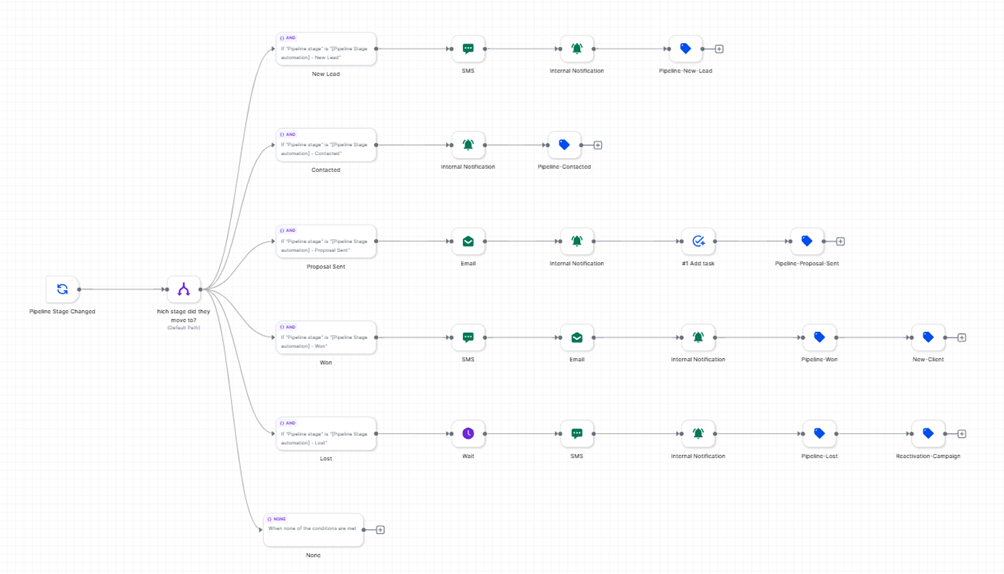This screenshot has height=574, width=1004.
Task: Open the Lost condition box
Action: tap(326, 434)
